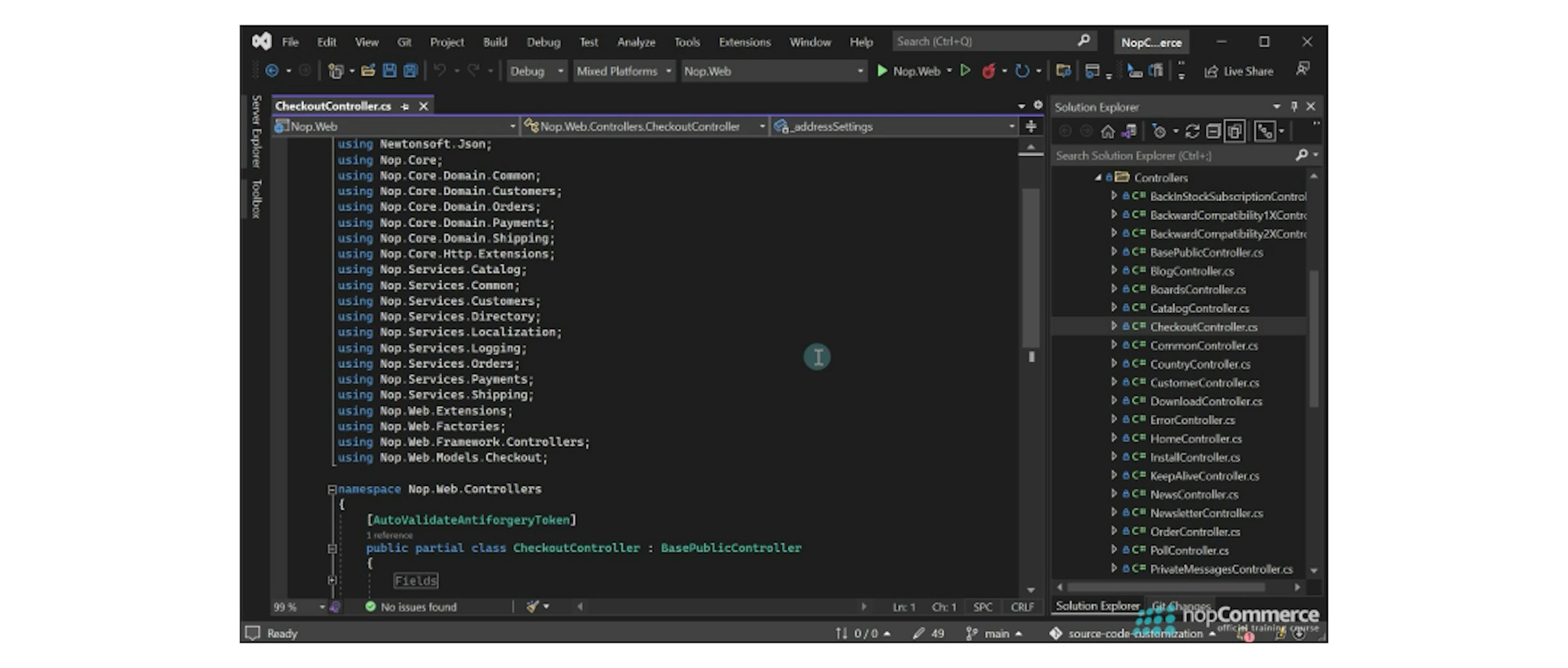Click the Navigate Backward arrow icon
This screenshot has width=1568, height=668.
(272, 71)
